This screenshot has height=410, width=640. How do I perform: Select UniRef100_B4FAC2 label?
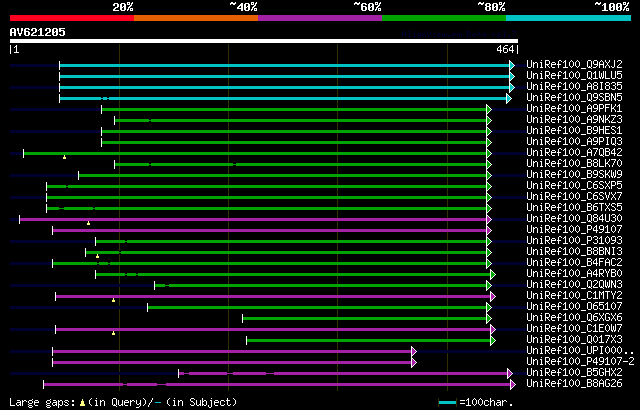point(574,263)
